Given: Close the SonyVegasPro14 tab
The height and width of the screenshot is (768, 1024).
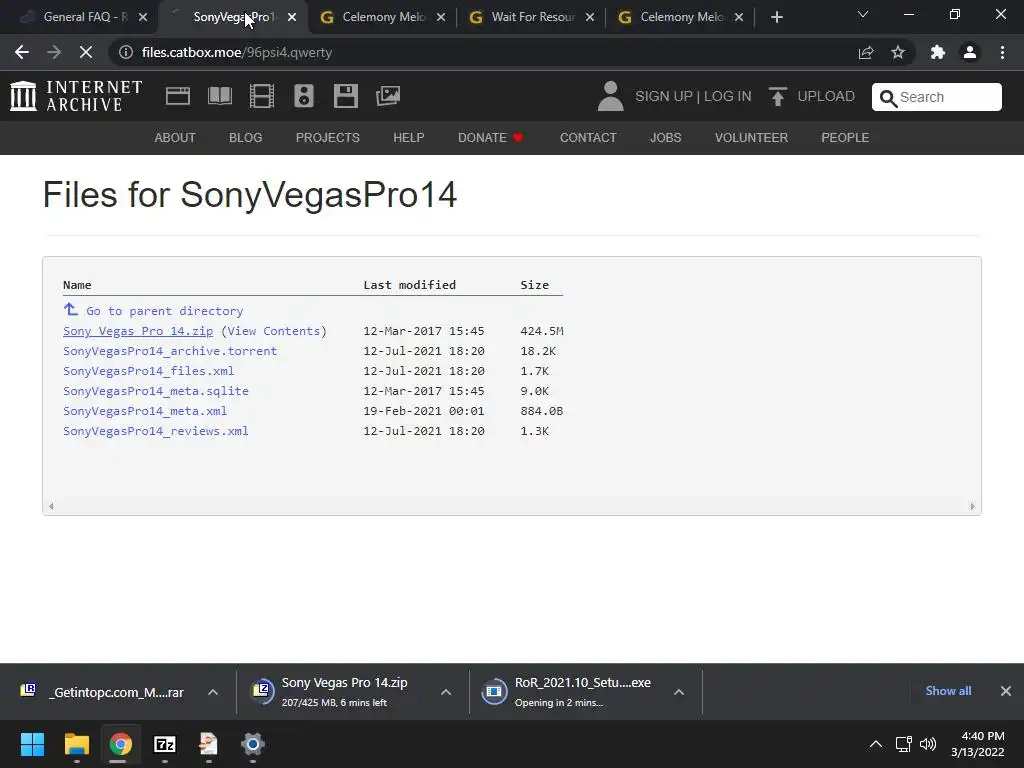Looking at the screenshot, I should 292,17.
